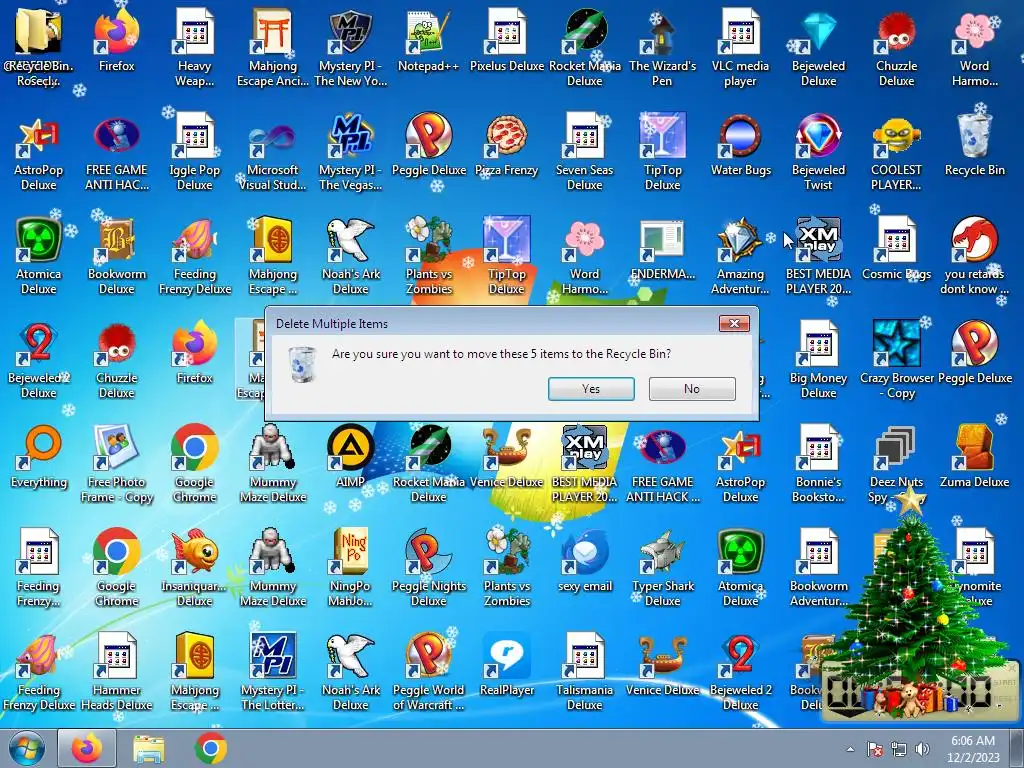This screenshot has width=1024, height=768.
Task: Select the Talismania Deluxe icon
Action: click(x=584, y=671)
